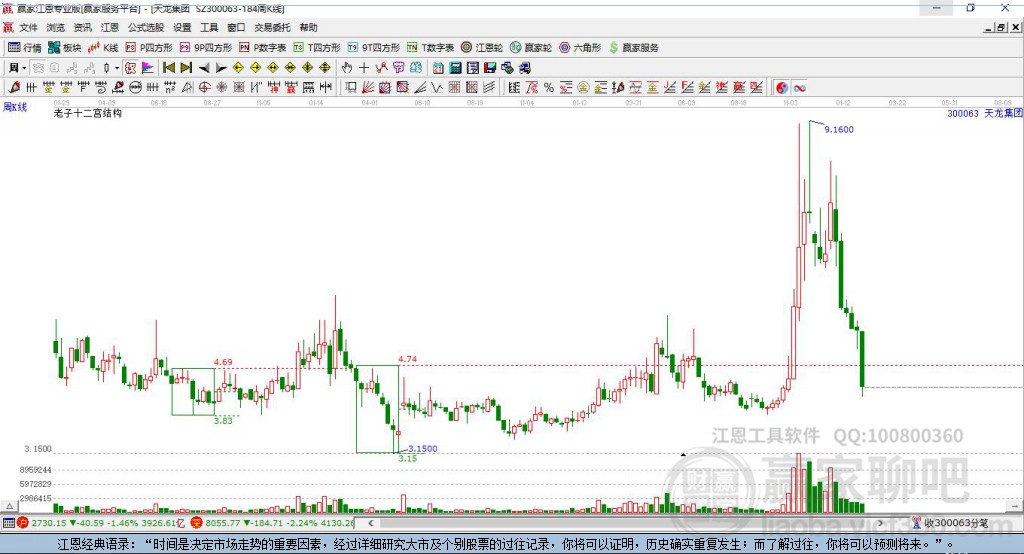The width and height of the screenshot is (1024, 554).
Task: Open the 9P四方形 tool
Action: tap(206, 48)
